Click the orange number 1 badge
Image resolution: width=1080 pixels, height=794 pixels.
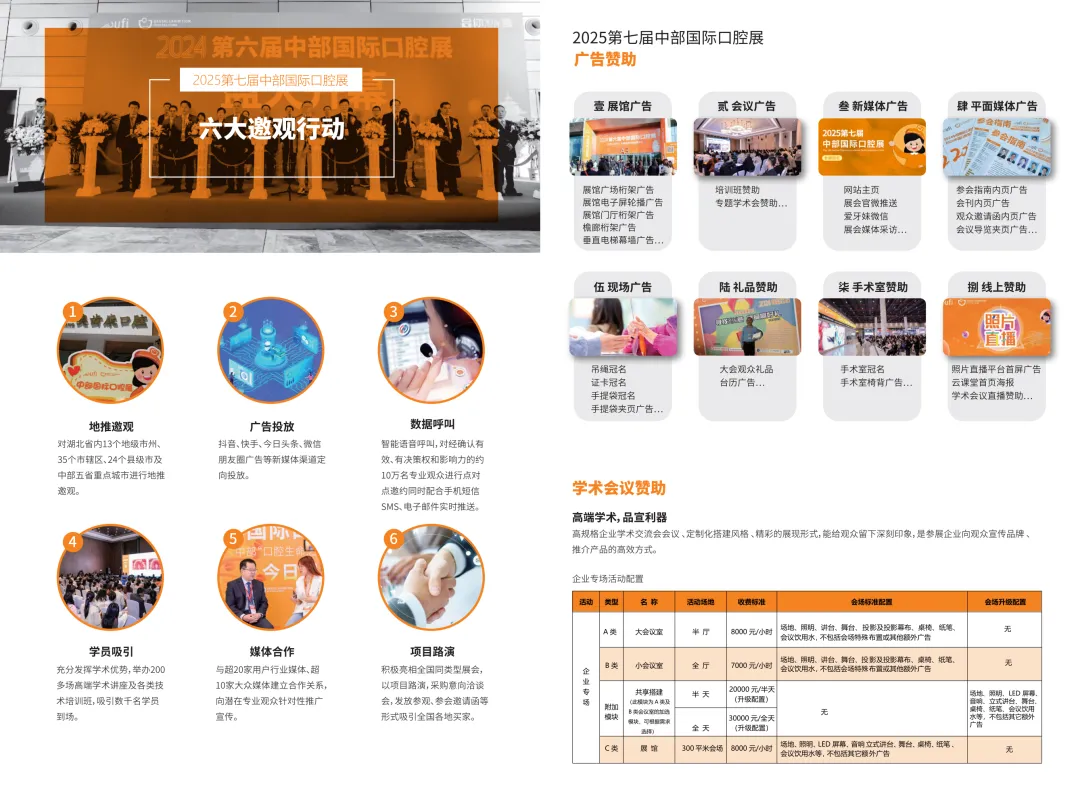71,311
